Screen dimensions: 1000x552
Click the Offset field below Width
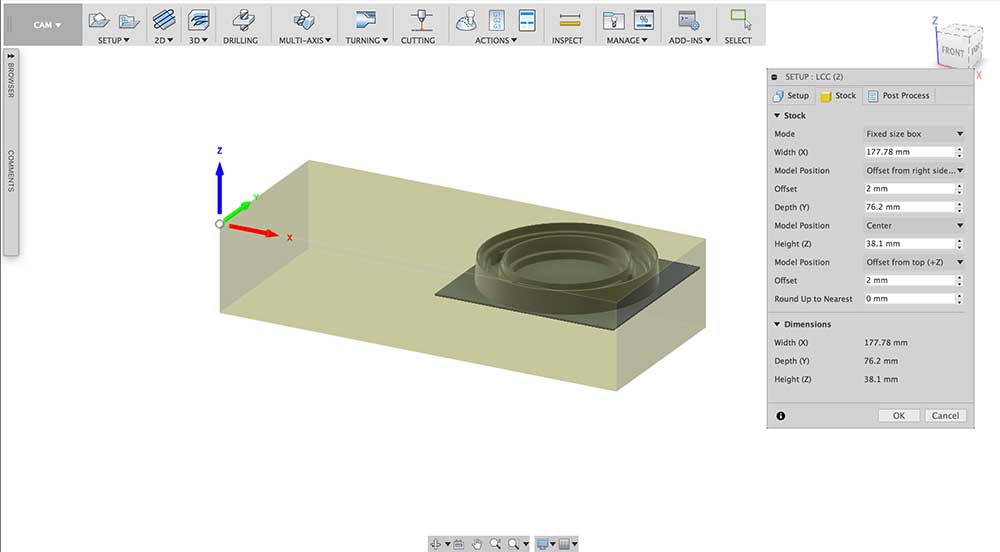tap(909, 189)
